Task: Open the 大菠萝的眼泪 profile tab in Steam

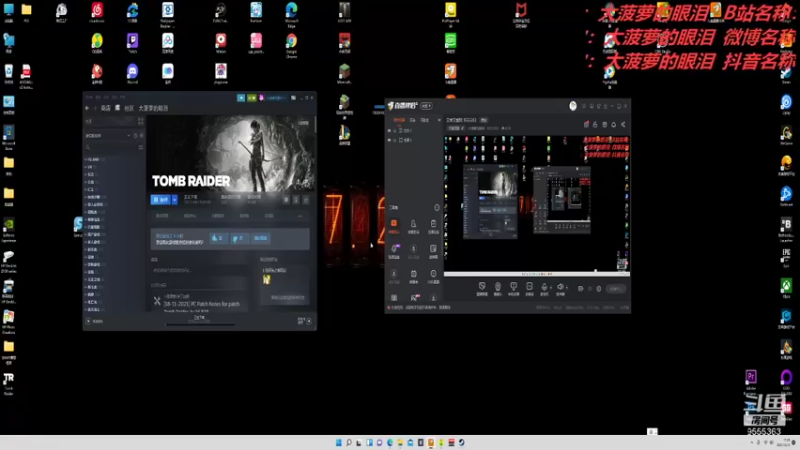Action: pyautogui.click(x=153, y=108)
